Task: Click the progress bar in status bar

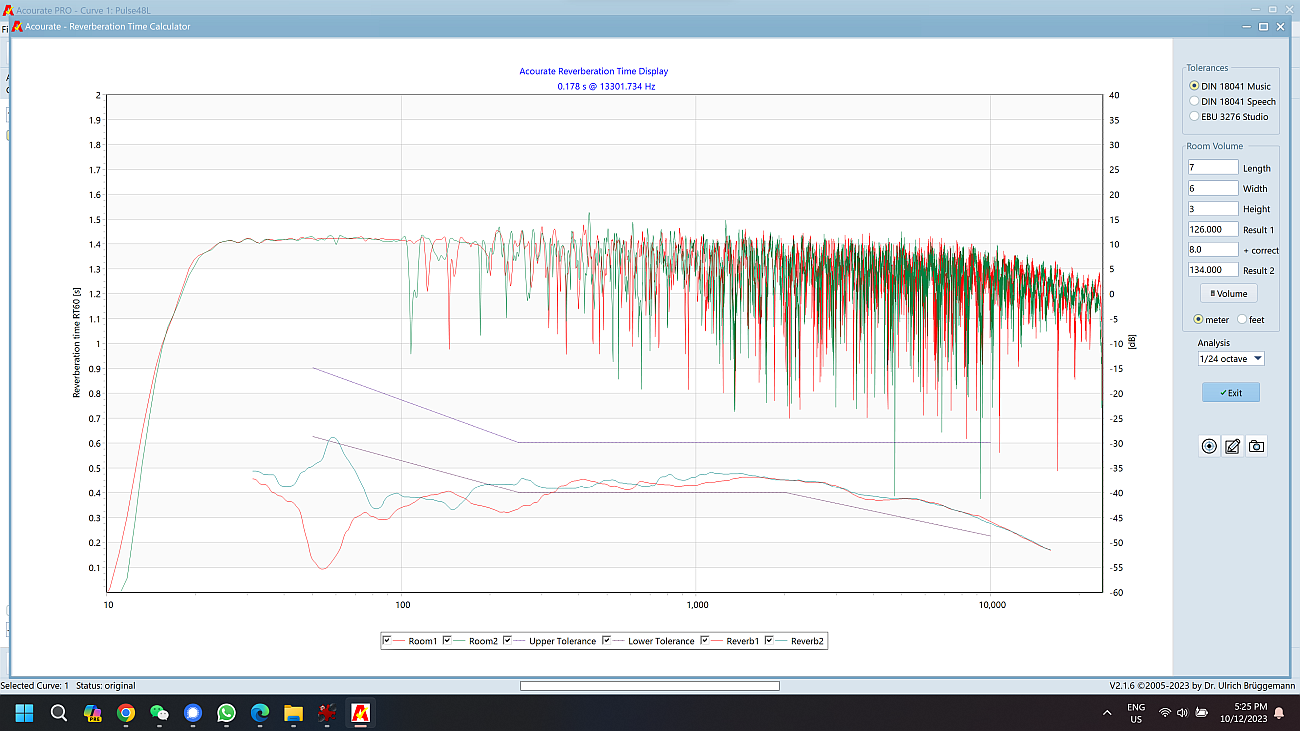Action: click(x=650, y=686)
